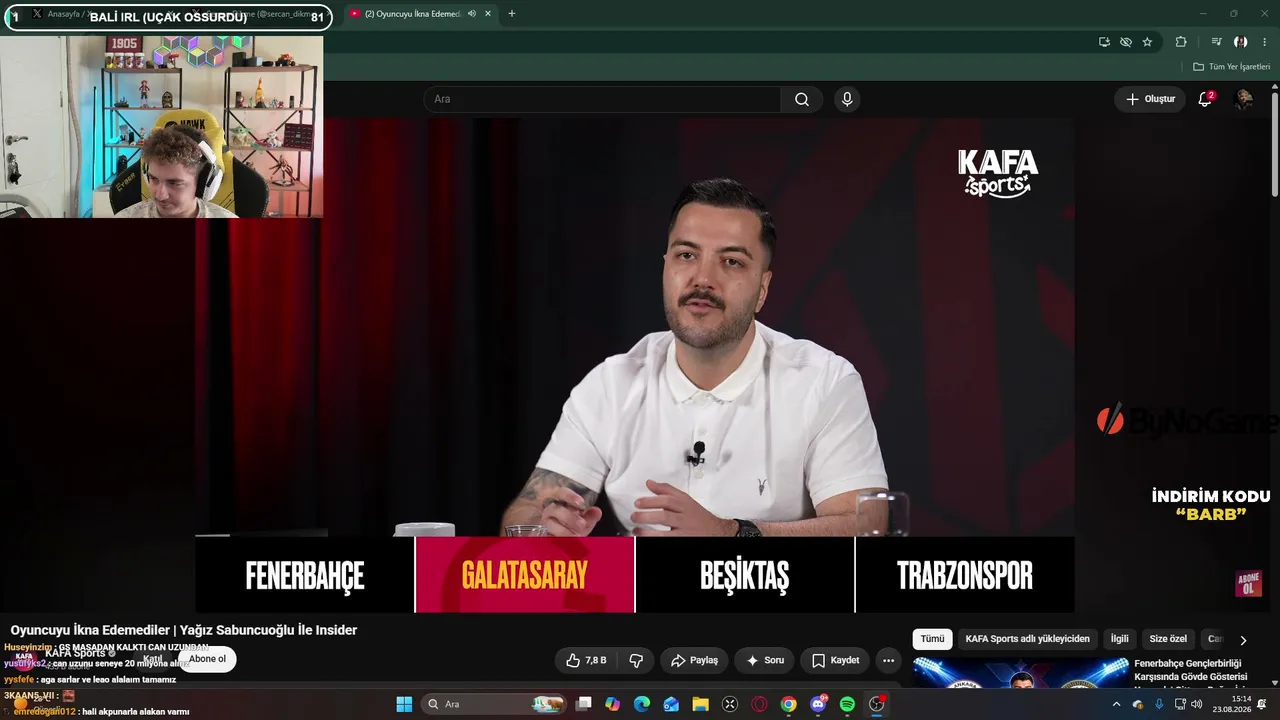Click the YouTube search field

602,99
